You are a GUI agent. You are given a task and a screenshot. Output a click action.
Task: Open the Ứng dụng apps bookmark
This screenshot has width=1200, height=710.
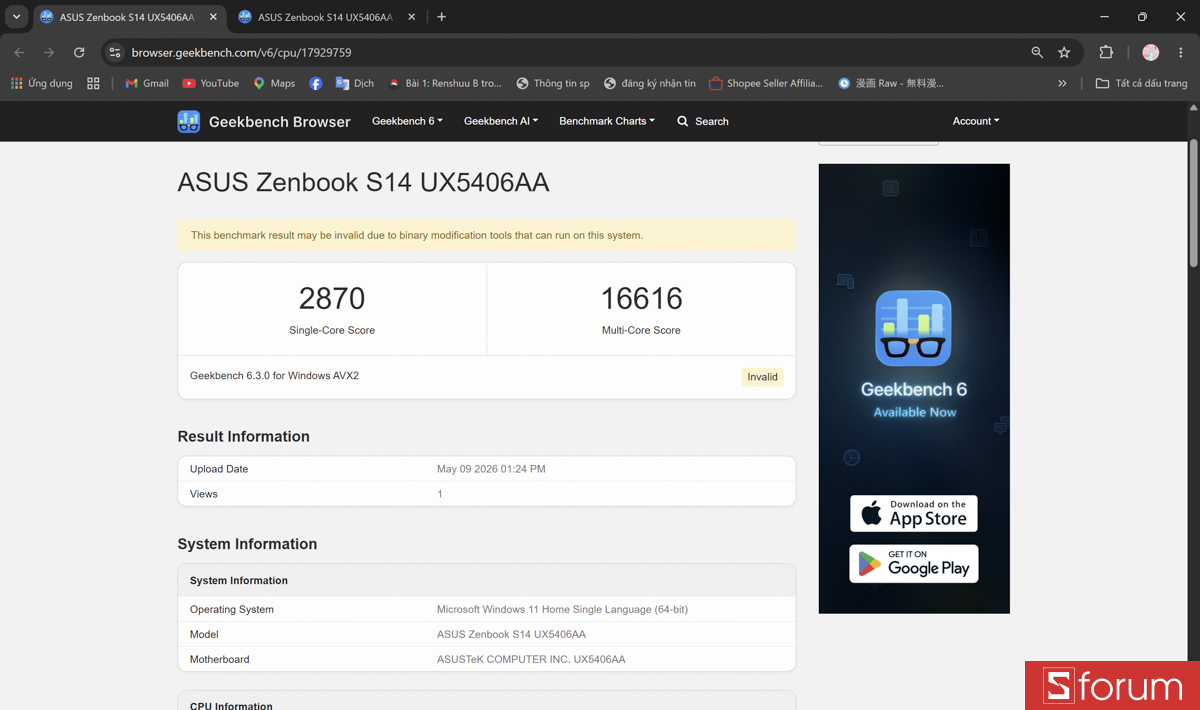click(42, 83)
